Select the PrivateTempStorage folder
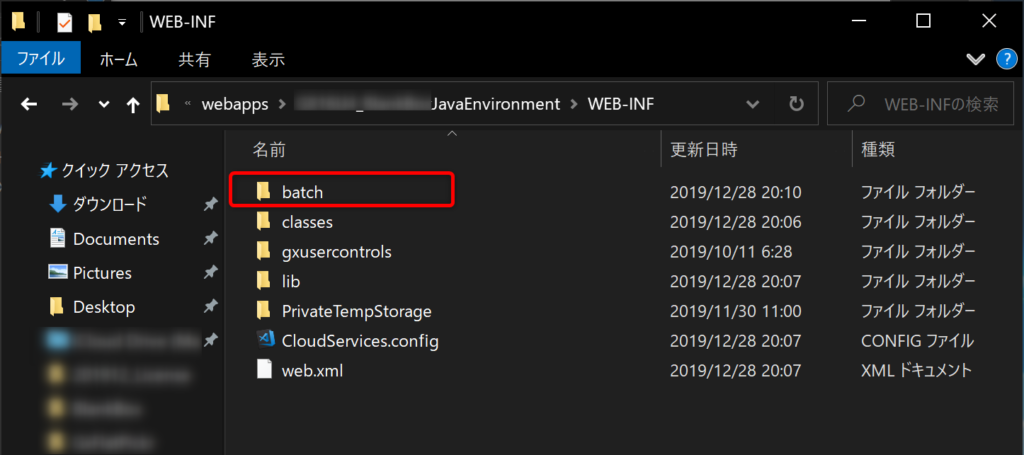 (357, 311)
